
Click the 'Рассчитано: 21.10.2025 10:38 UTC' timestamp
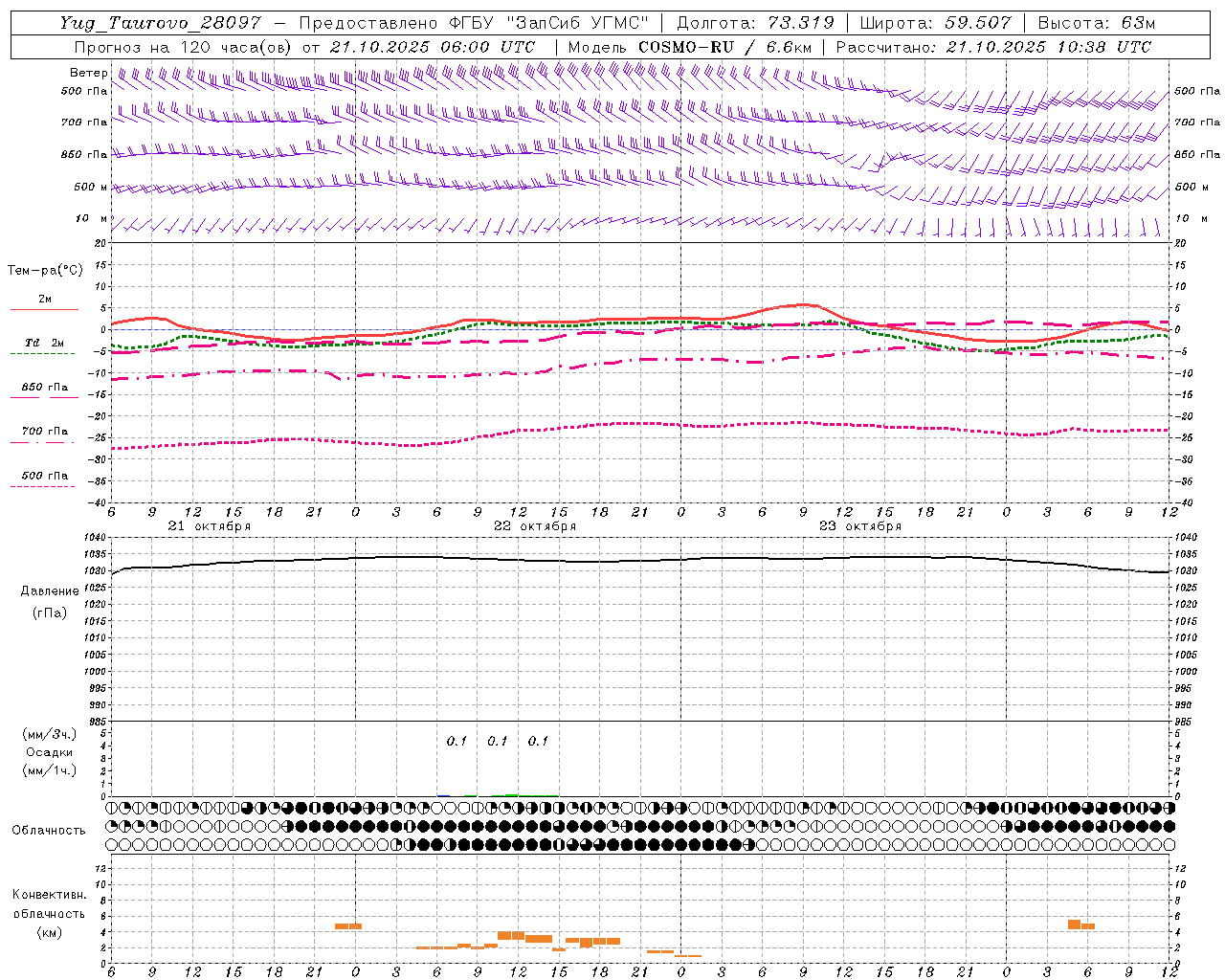[x=993, y=47]
